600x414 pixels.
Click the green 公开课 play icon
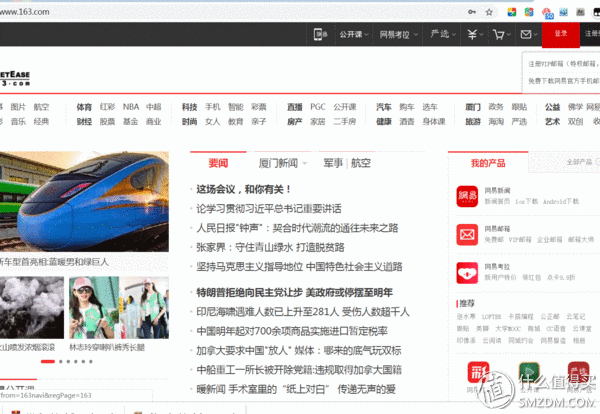529,372
